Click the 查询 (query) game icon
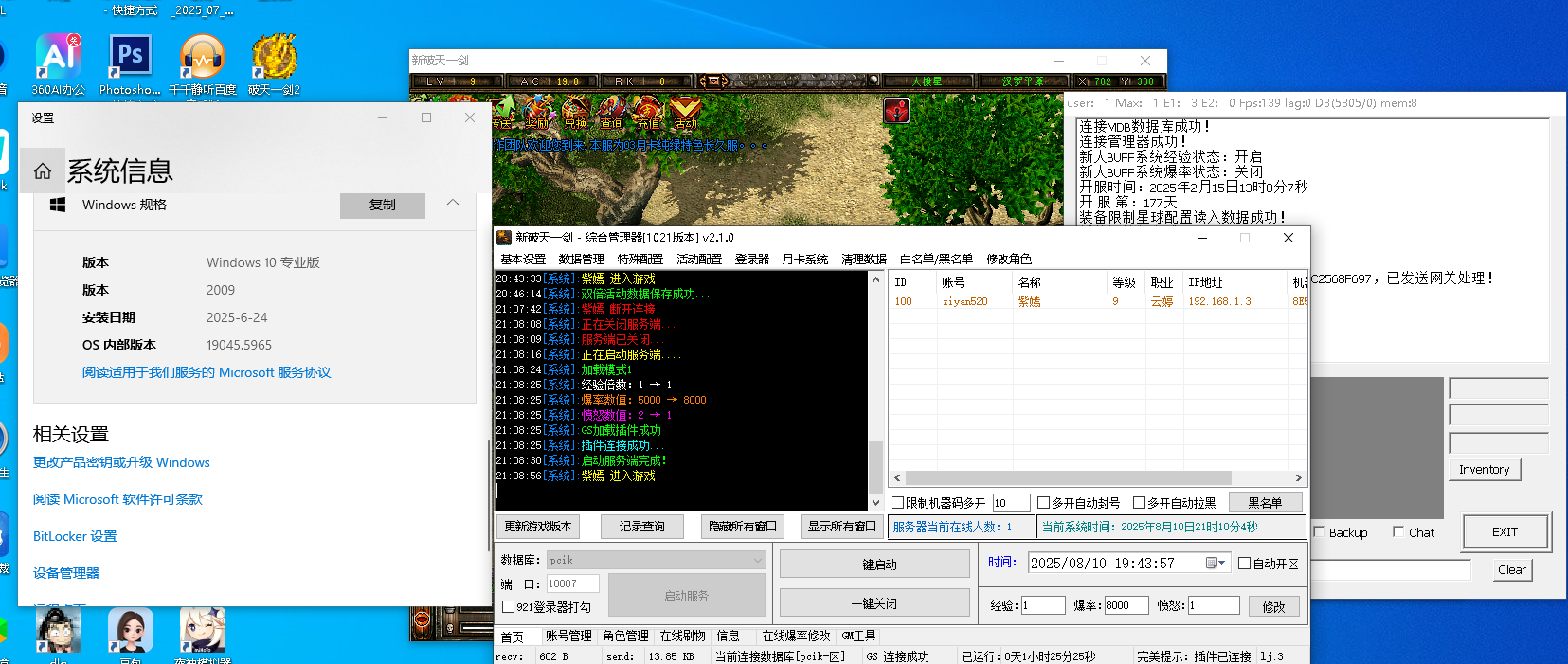This screenshot has height=664, width=1568. click(611, 112)
